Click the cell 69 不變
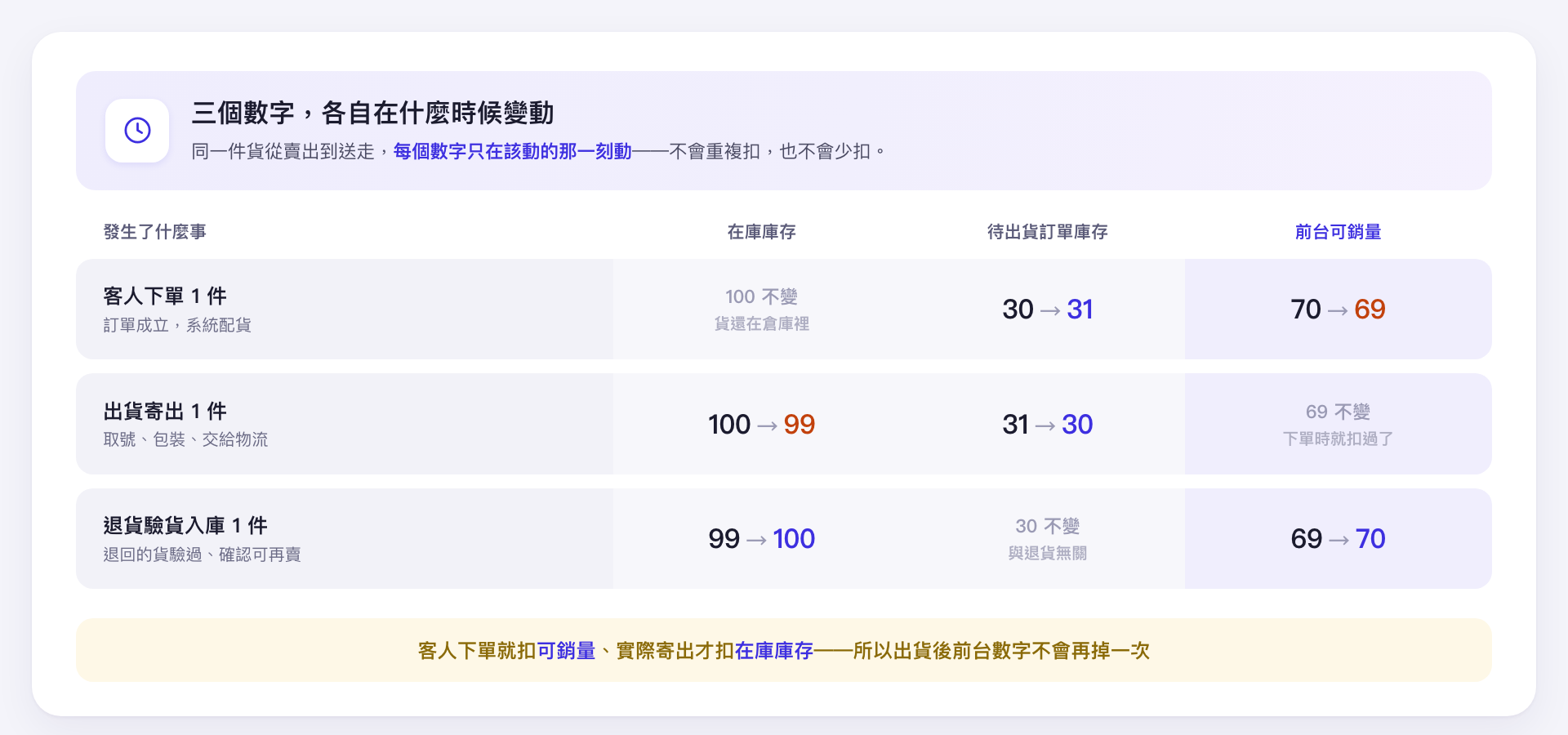Viewport: 1568px width, 735px height. click(1338, 412)
